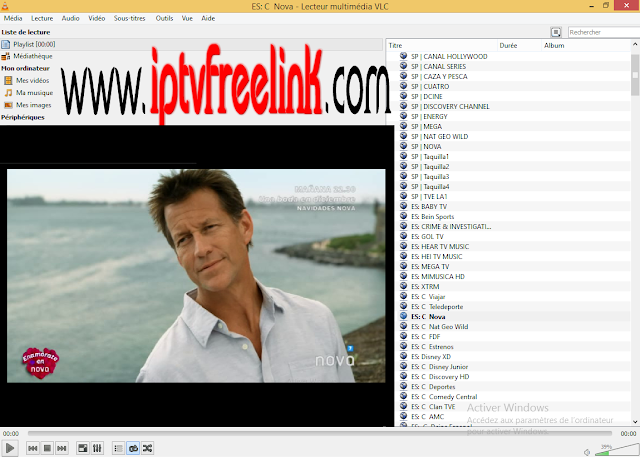640x457 pixels.
Task: Click globe icon beside ES: C Estrenos
Action: point(403,346)
